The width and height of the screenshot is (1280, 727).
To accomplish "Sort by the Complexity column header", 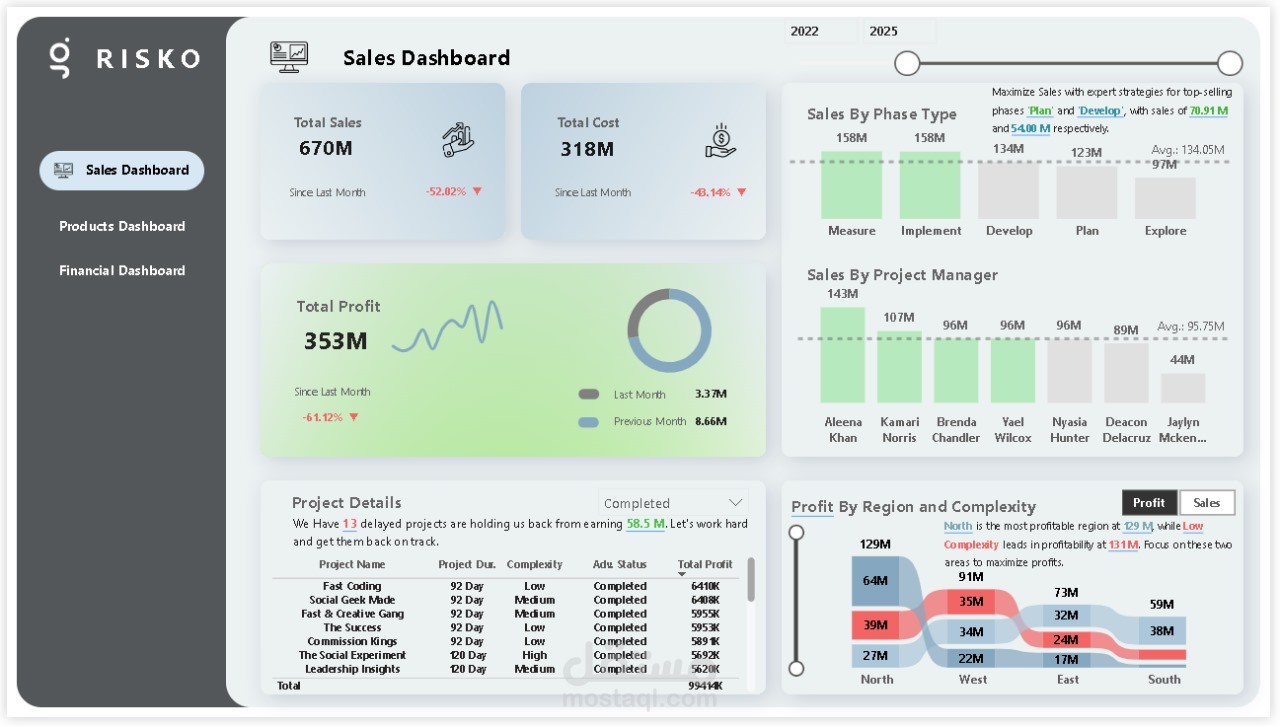I will (535, 564).
